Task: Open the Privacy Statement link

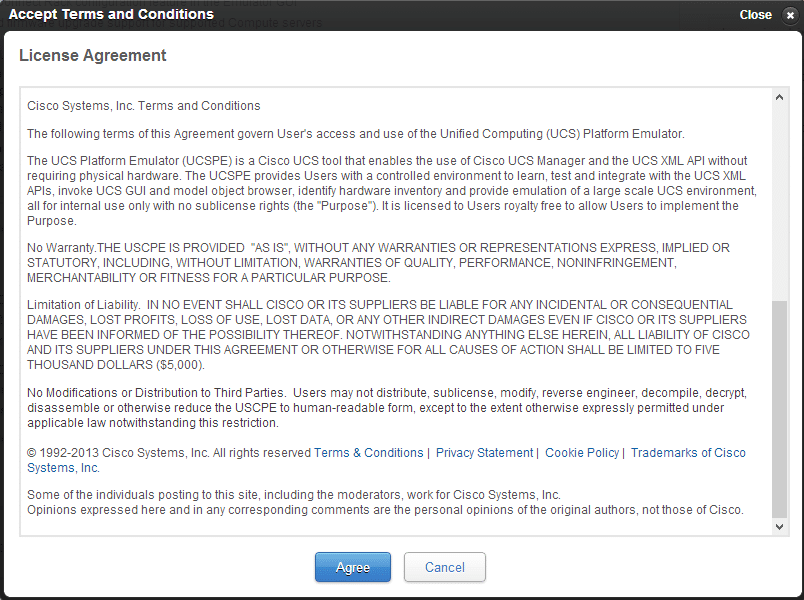Action: [484, 453]
